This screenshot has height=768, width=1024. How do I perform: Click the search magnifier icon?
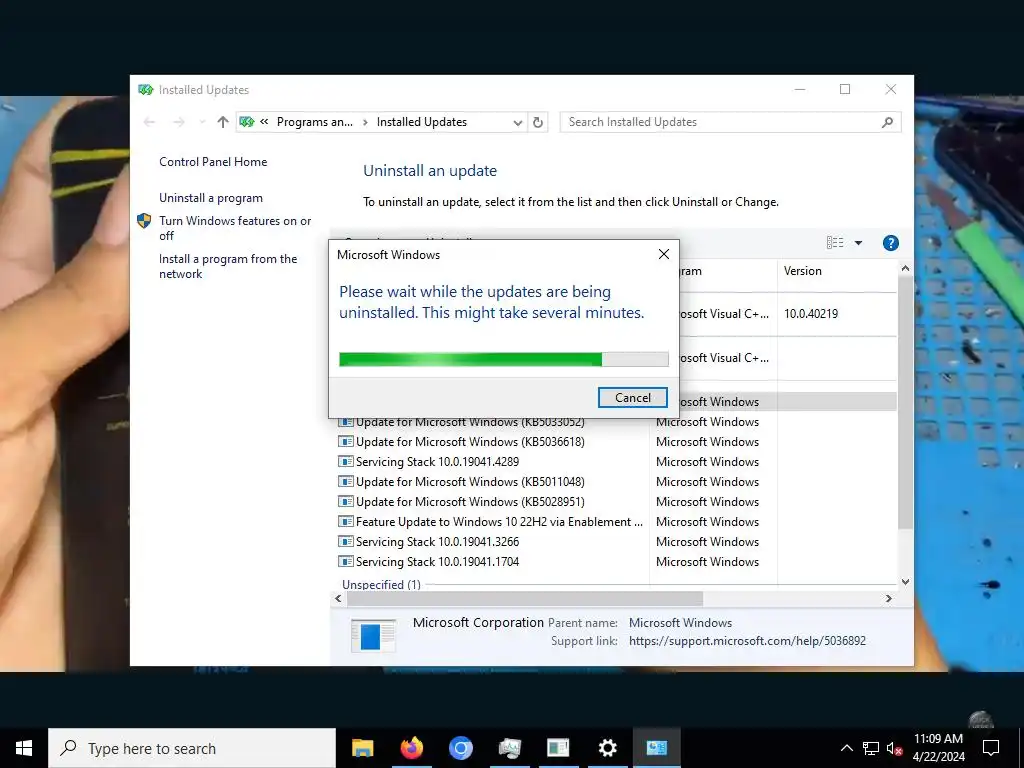[887, 122]
